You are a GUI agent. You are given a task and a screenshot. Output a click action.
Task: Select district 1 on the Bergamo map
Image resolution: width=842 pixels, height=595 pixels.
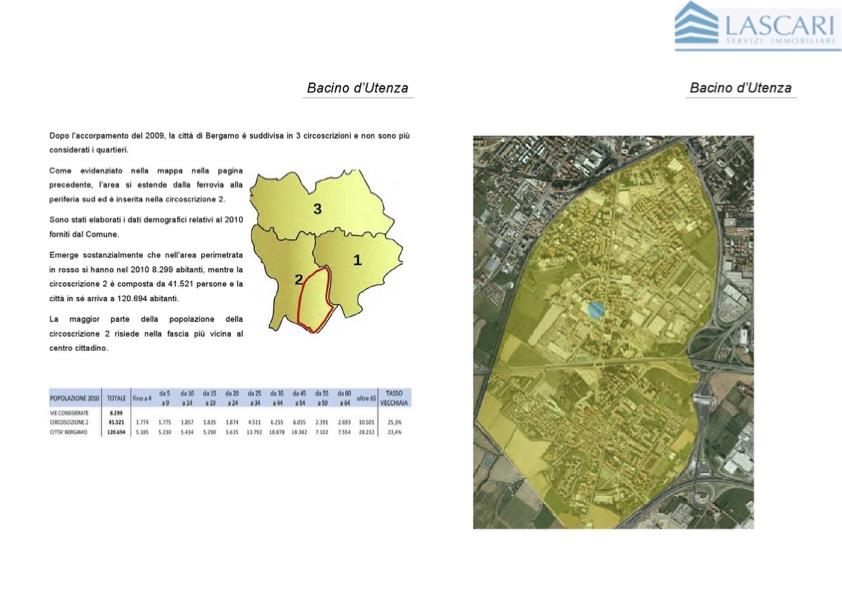[356, 260]
